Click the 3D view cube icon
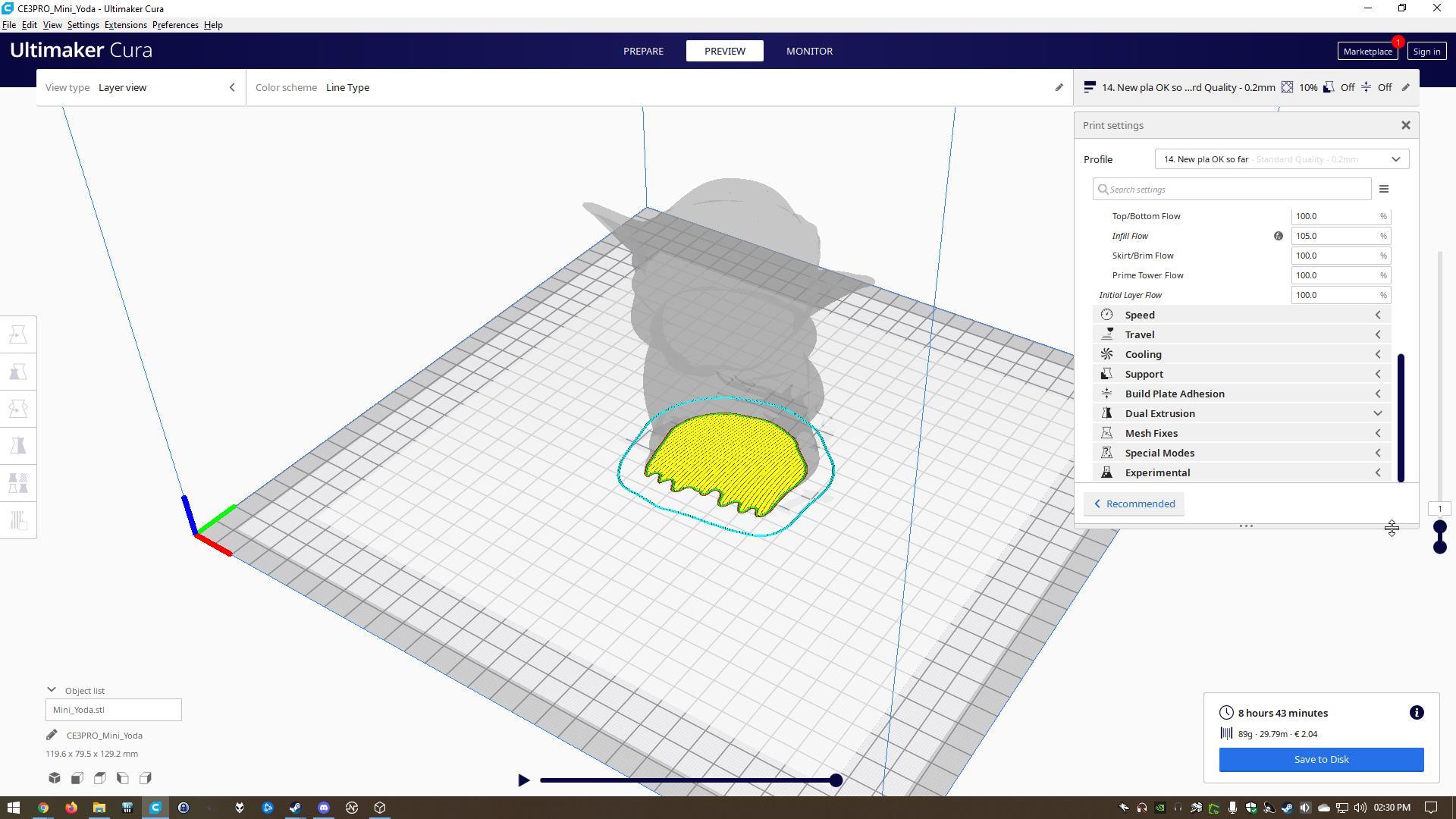 click(55, 778)
